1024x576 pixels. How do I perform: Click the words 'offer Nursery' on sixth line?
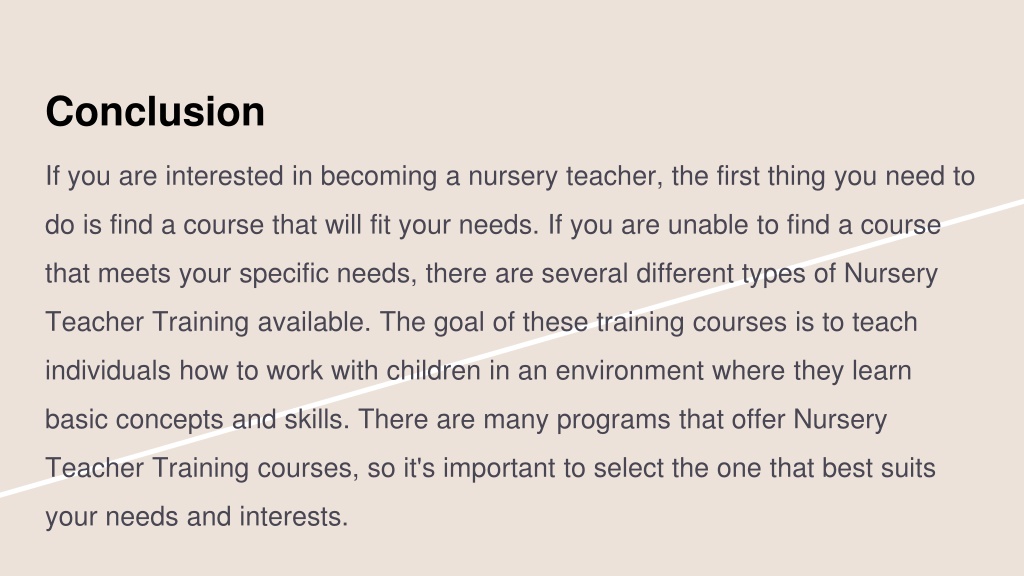[808, 419]
